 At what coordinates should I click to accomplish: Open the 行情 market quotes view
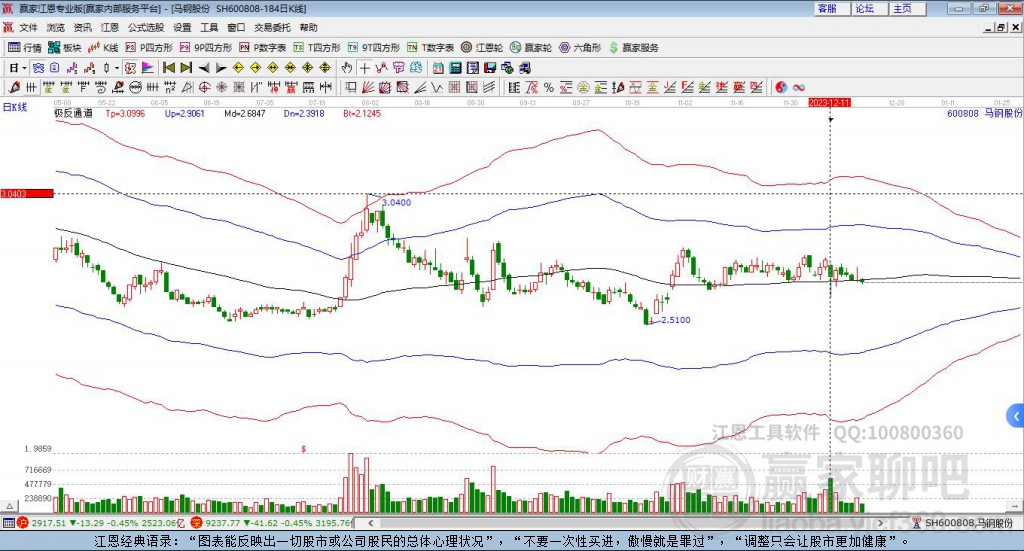pos(24,48)
